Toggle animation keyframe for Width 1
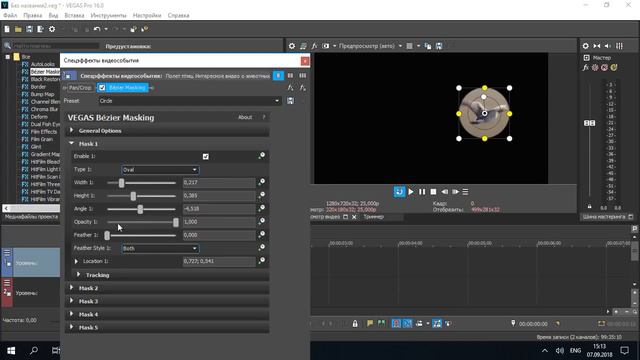Screen dimensions: 640x360 point(262,182)
